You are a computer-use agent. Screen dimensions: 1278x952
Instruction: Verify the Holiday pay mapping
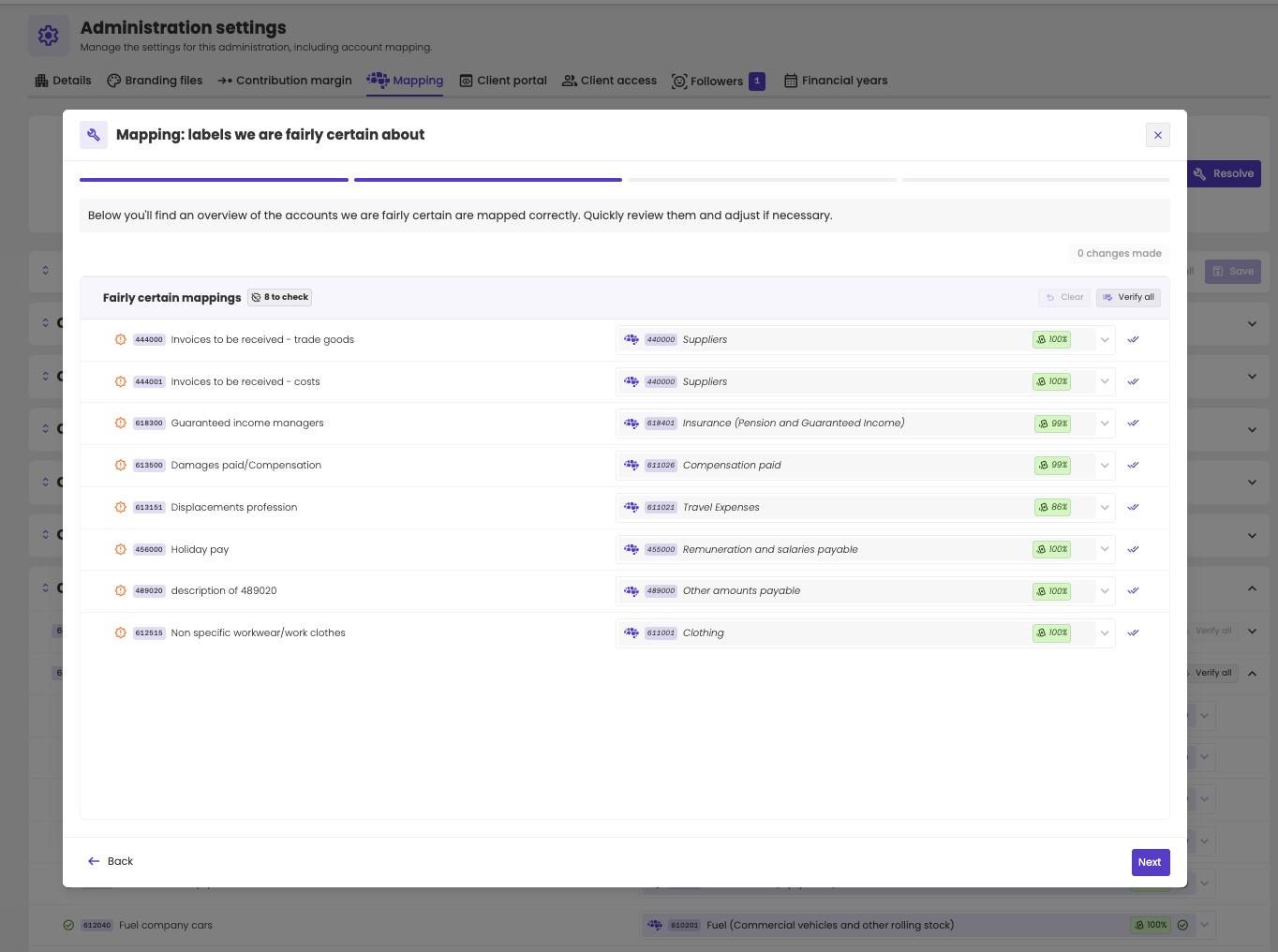[1133, 549]
